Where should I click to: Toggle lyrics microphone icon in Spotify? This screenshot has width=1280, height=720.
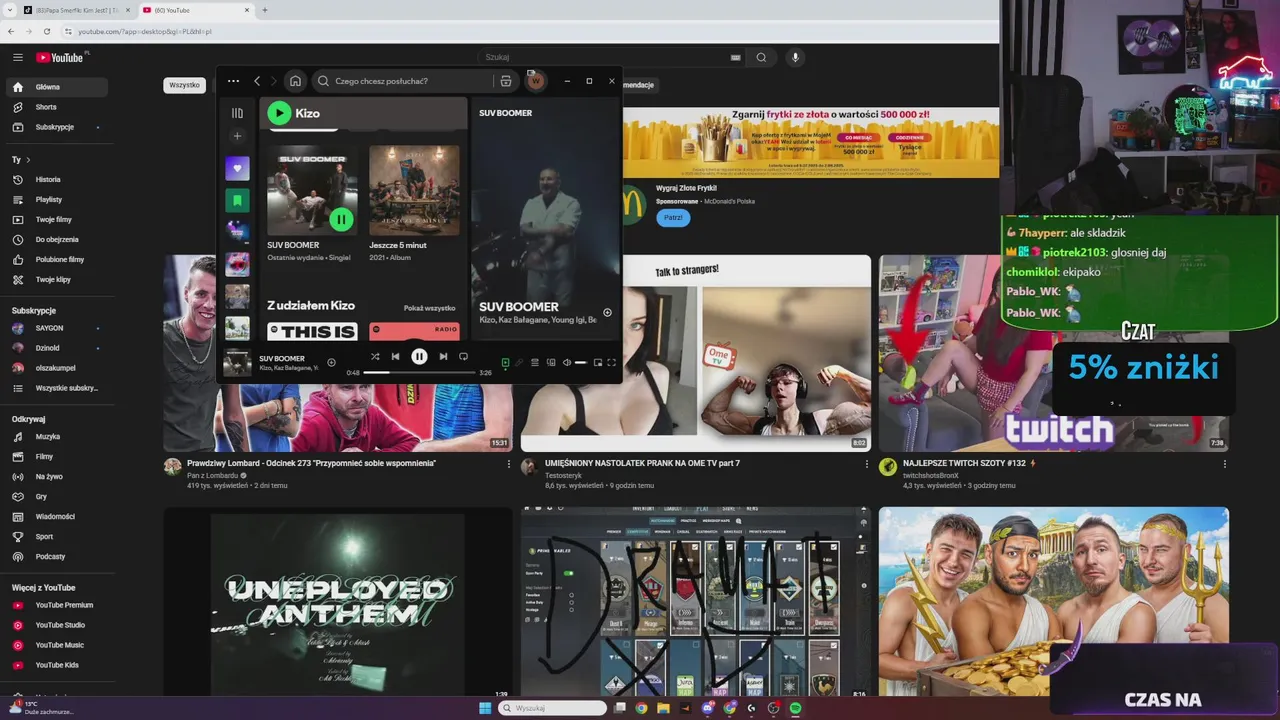click(x=519, y=362)
